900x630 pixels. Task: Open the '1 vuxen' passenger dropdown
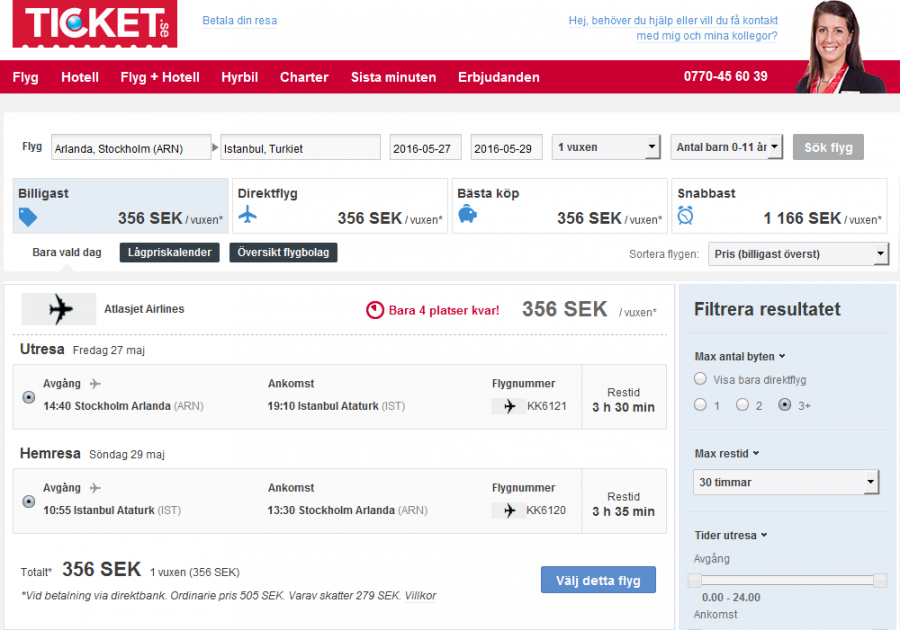coord(606,147)
